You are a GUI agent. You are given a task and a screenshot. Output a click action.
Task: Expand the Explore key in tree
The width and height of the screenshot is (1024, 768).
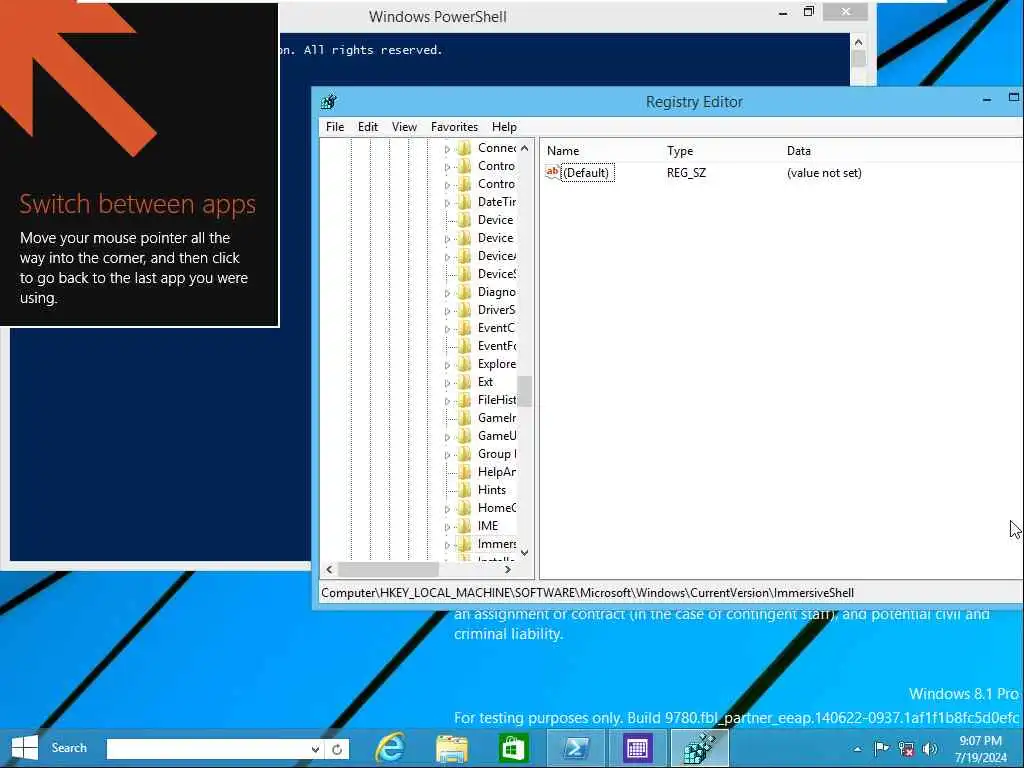pyautogui.click(x=447, y=365)
